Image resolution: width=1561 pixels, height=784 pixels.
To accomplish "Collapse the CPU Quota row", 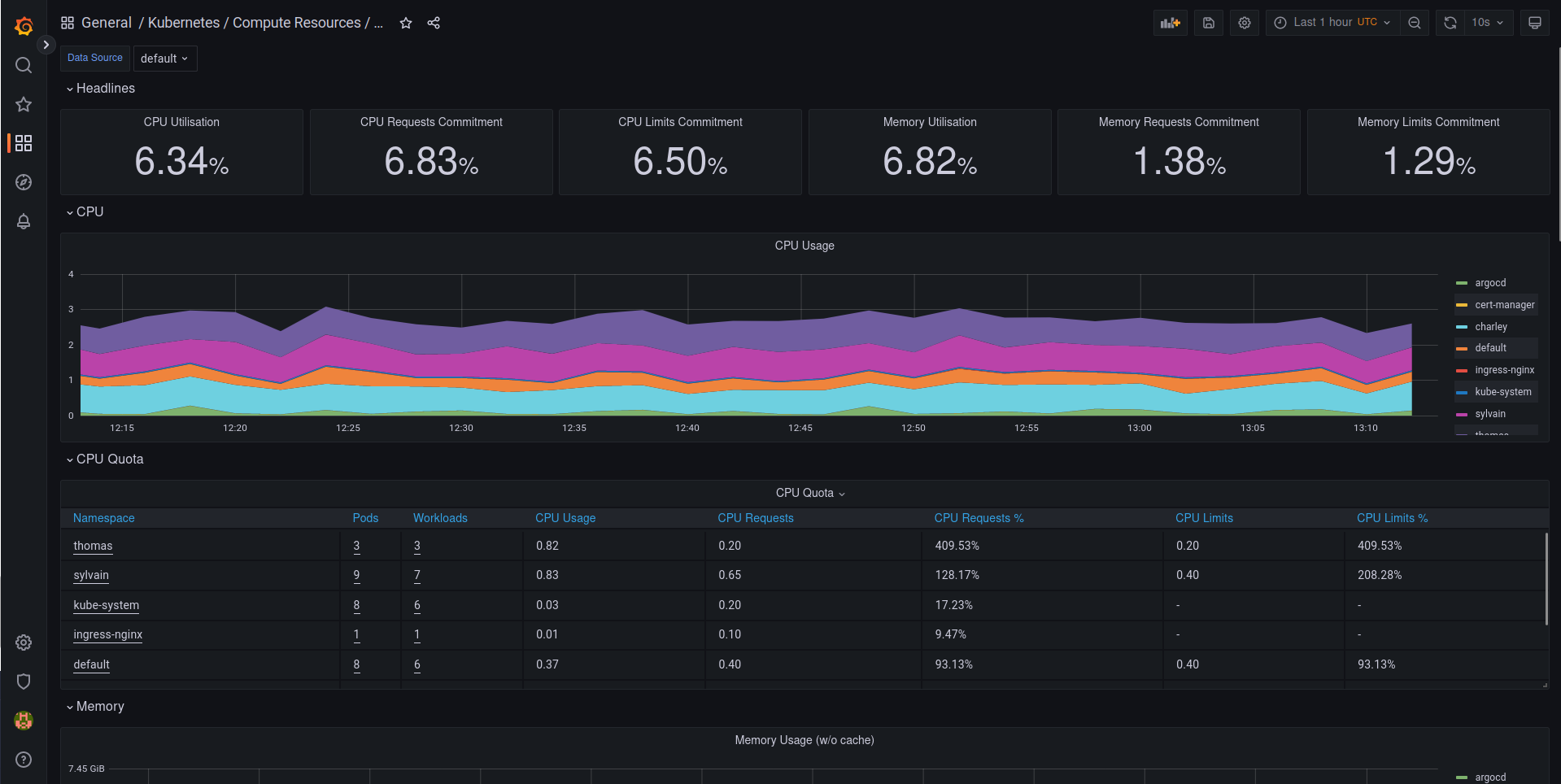I will pyautogui.click(x=105, y=459).
